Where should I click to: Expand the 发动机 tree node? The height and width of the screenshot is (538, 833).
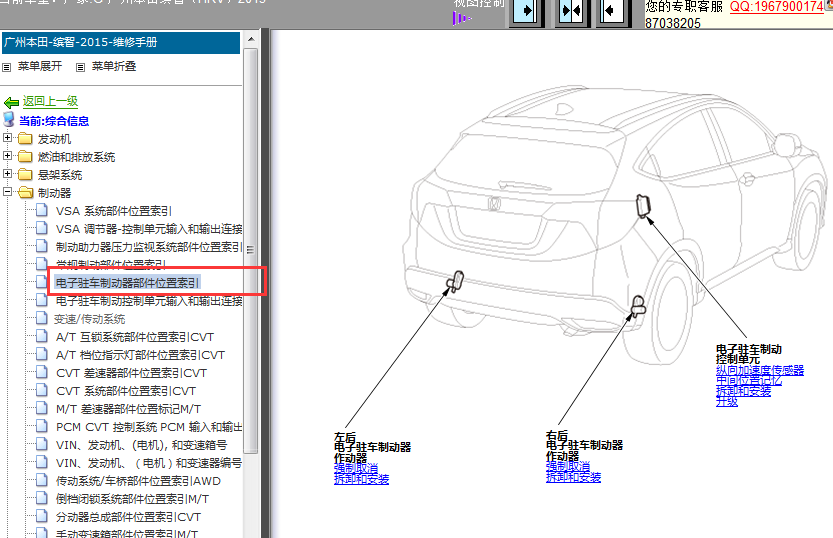tap(7, 138)
